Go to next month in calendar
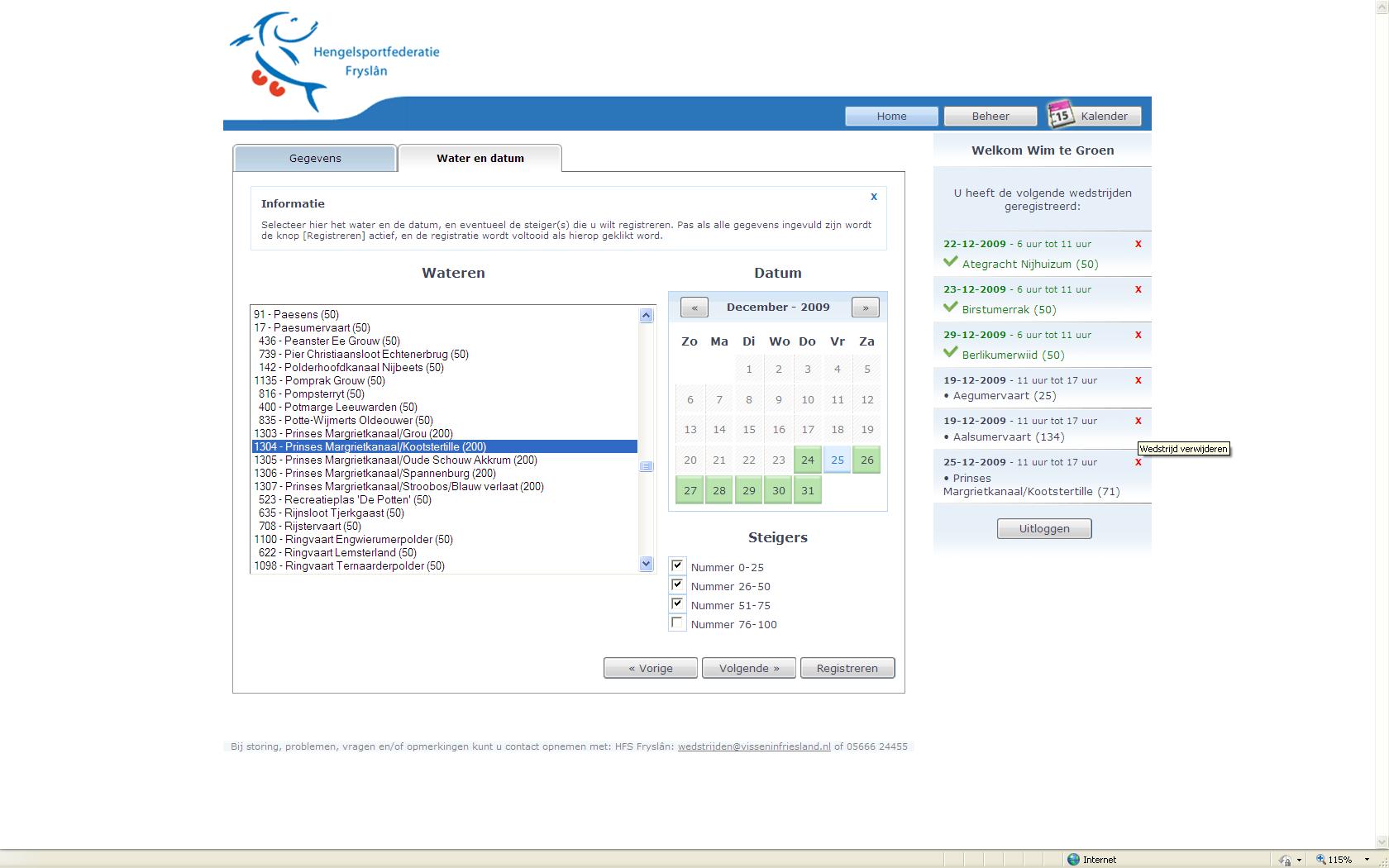 [865, 308]
